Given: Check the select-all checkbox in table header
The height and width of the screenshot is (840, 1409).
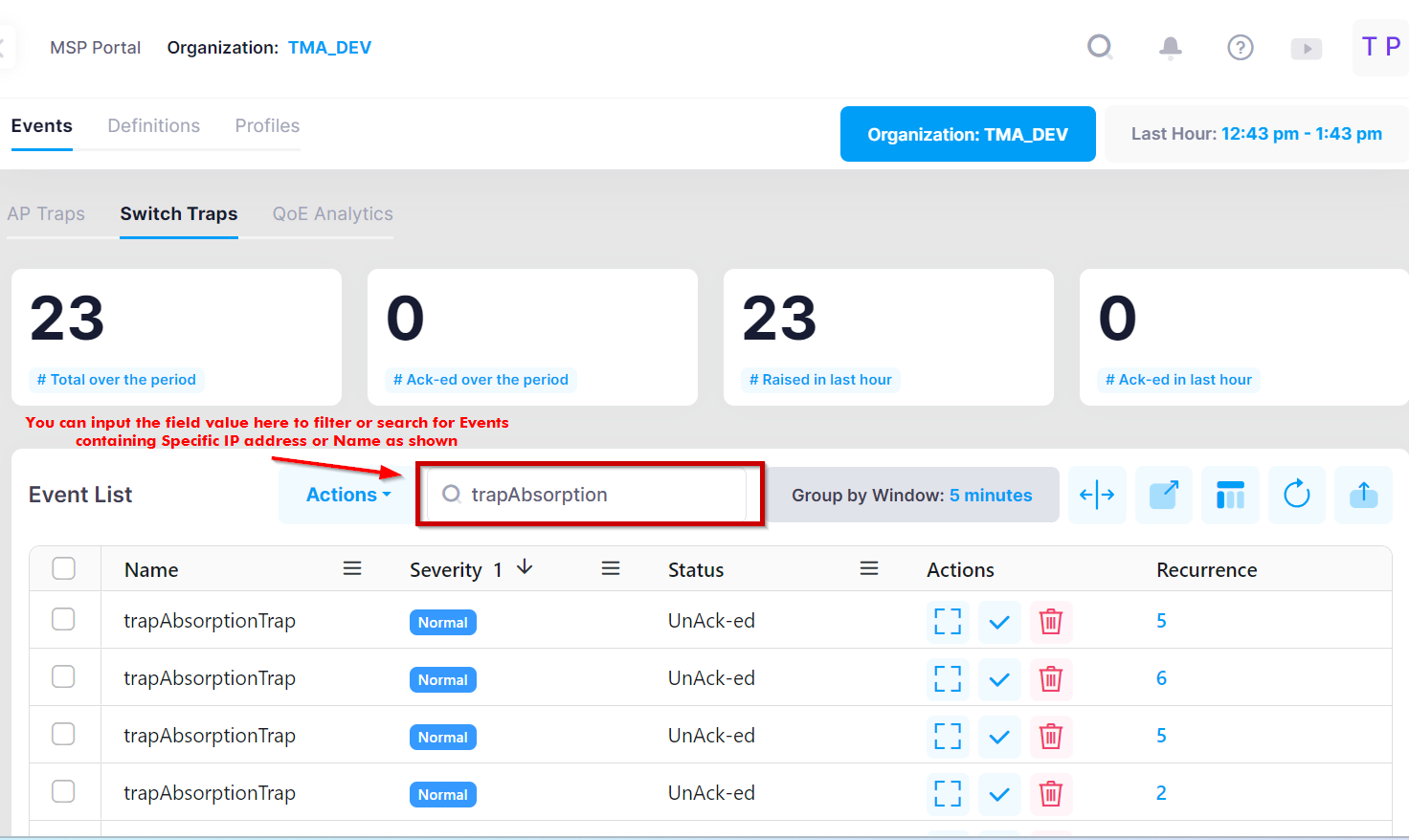Looking at the screenshot, I should click(63, 567).
